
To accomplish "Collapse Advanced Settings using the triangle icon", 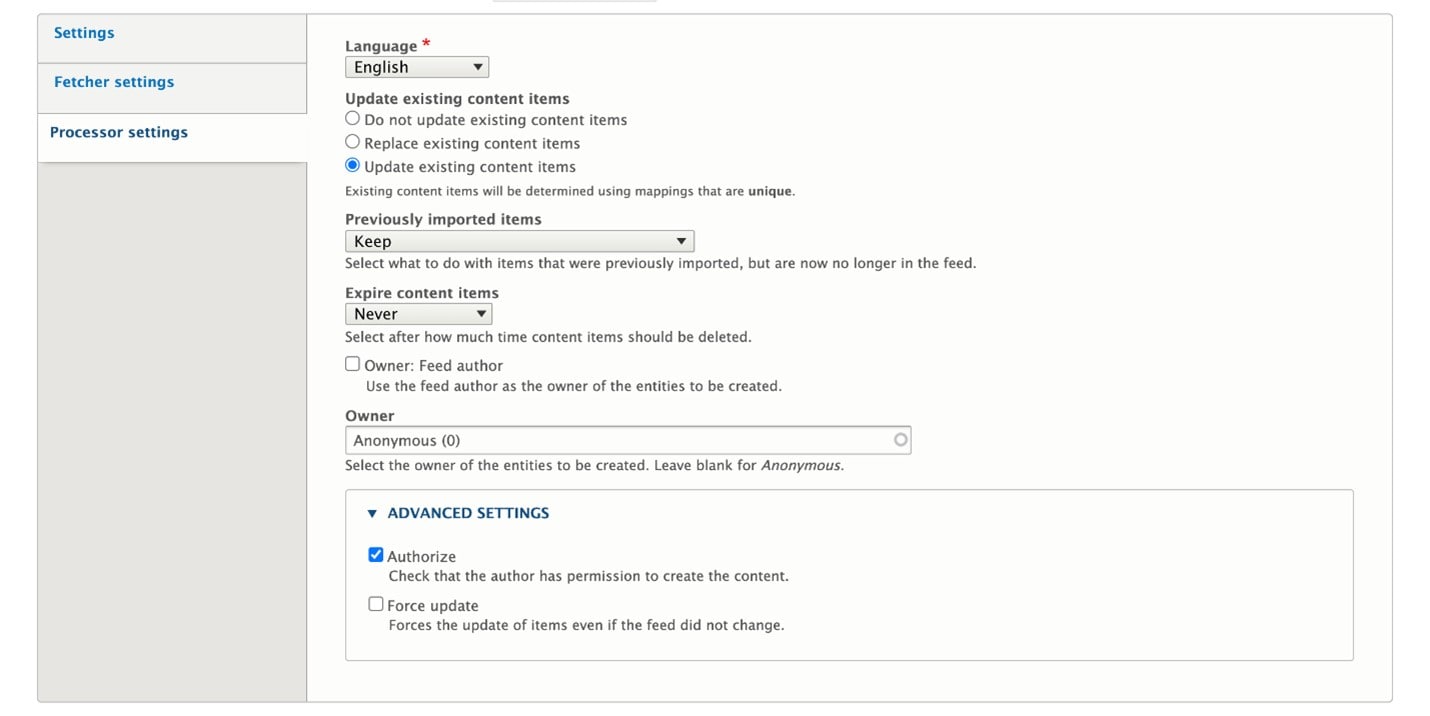I will pyautogui.click(x=372, y=513).
